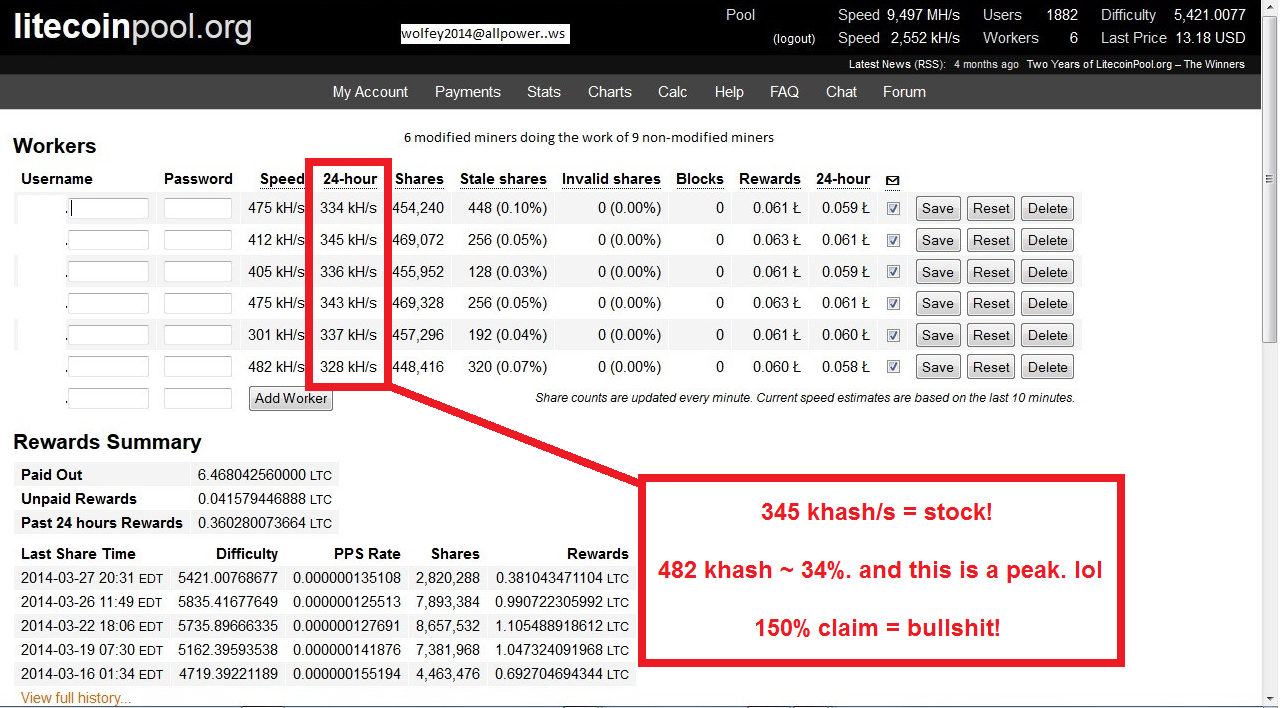Focus password field of 454,240 shares worker

(x=198, y=209)
